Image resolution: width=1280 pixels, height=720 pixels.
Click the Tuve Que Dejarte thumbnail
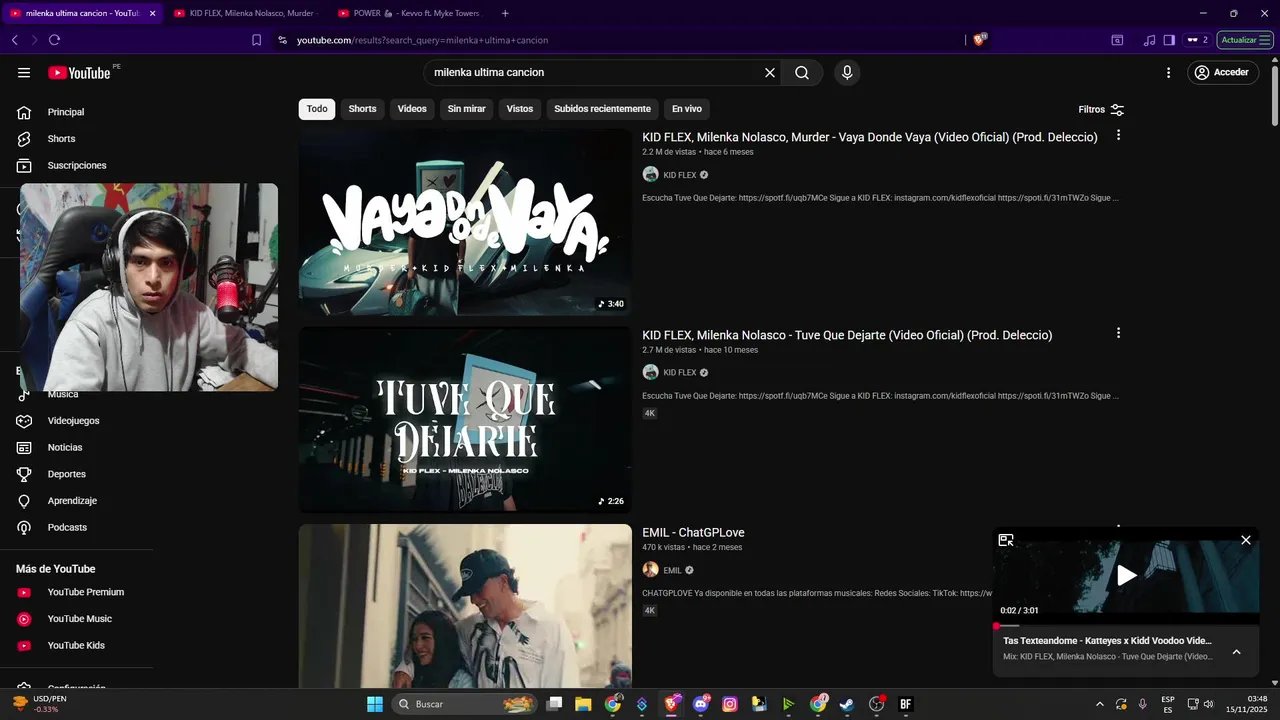point(465,420)
